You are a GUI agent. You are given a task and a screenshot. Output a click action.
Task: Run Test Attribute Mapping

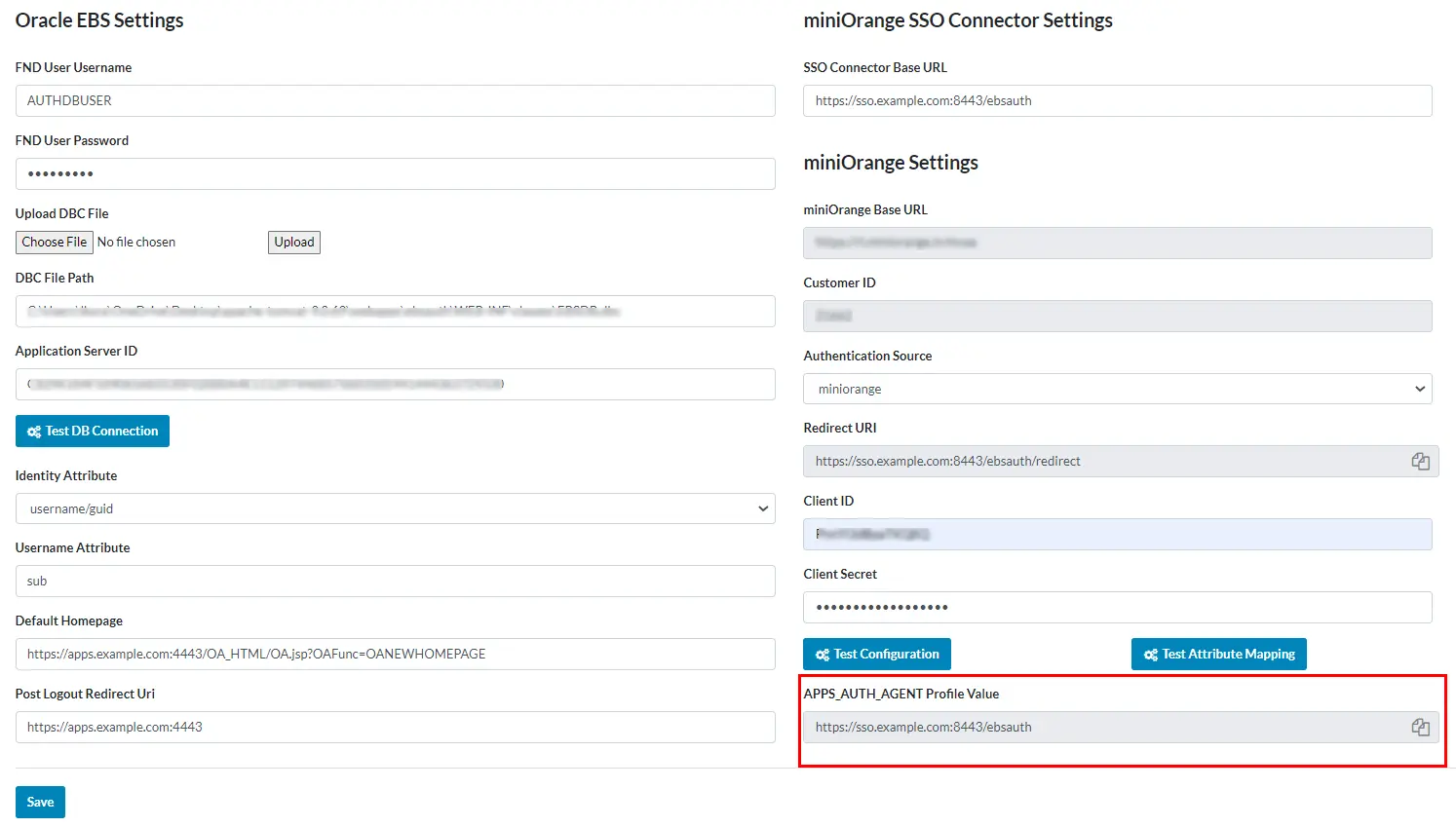click(x=1218, y=654)
